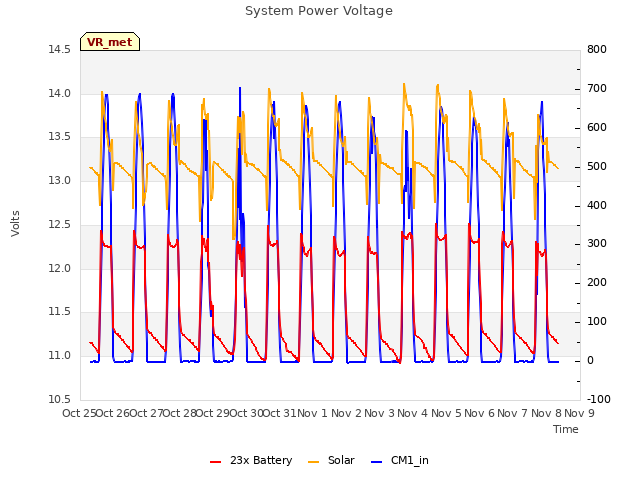Click the 14.5 left axis value
Viewport: 640px width, 480px height.
59,50
